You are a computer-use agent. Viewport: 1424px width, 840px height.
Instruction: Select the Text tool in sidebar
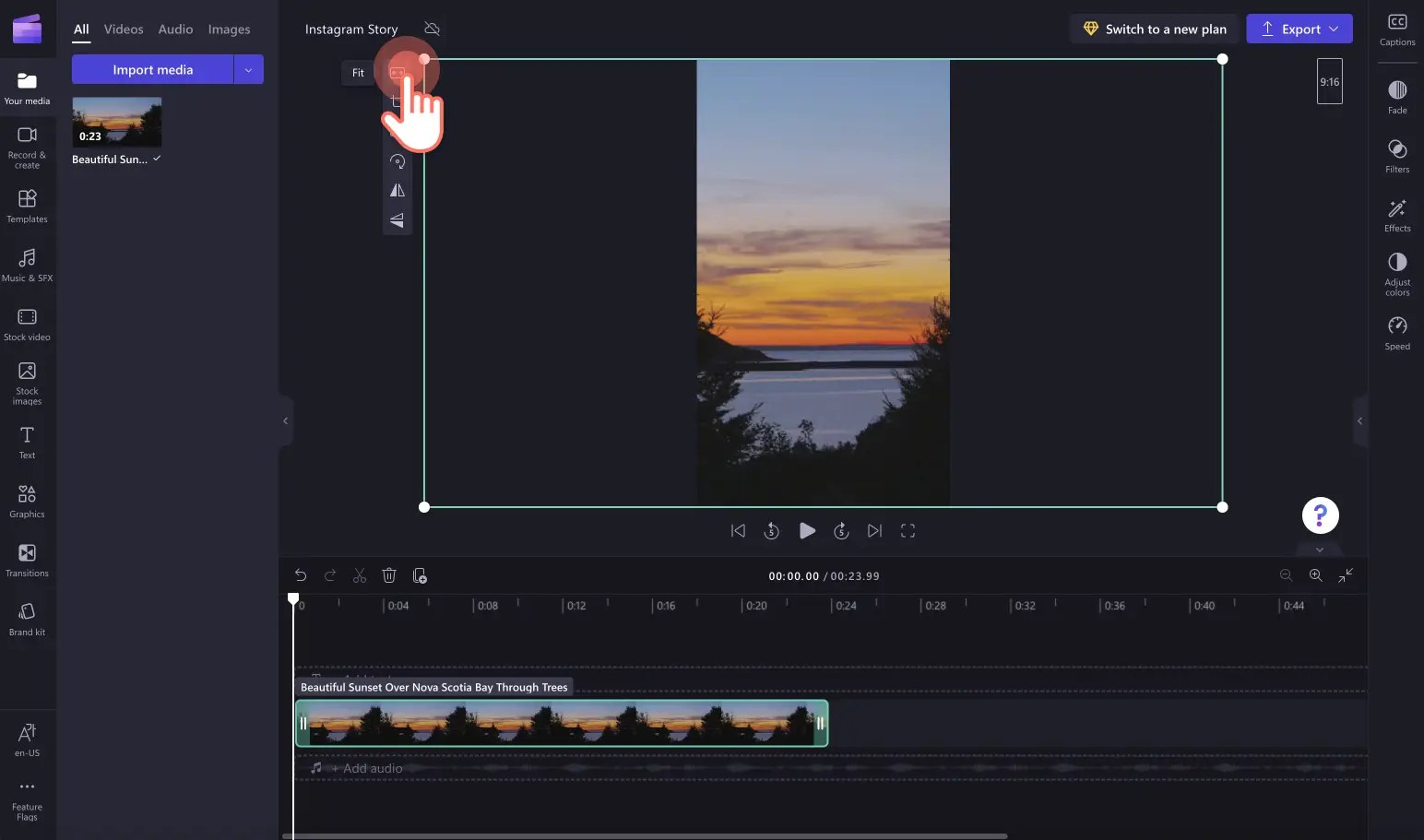pos(27,443)
